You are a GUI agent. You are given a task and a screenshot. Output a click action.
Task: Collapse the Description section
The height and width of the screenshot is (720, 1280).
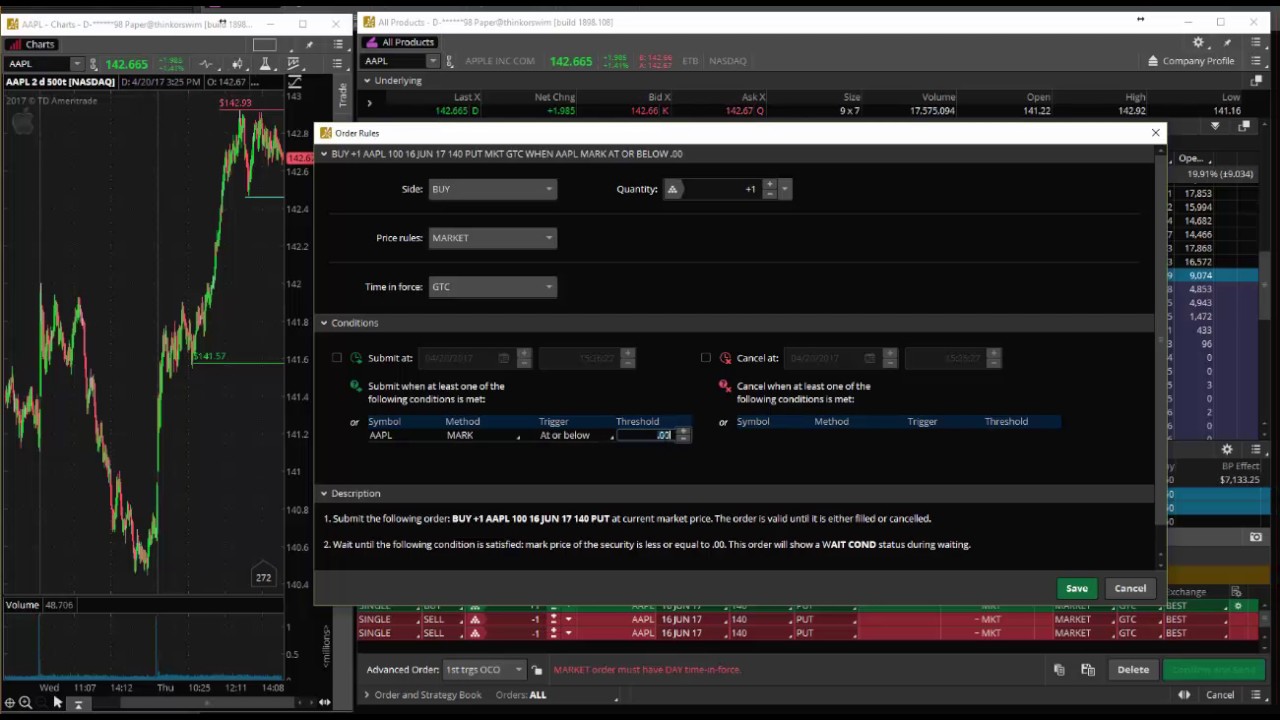(x=324, y=493)
